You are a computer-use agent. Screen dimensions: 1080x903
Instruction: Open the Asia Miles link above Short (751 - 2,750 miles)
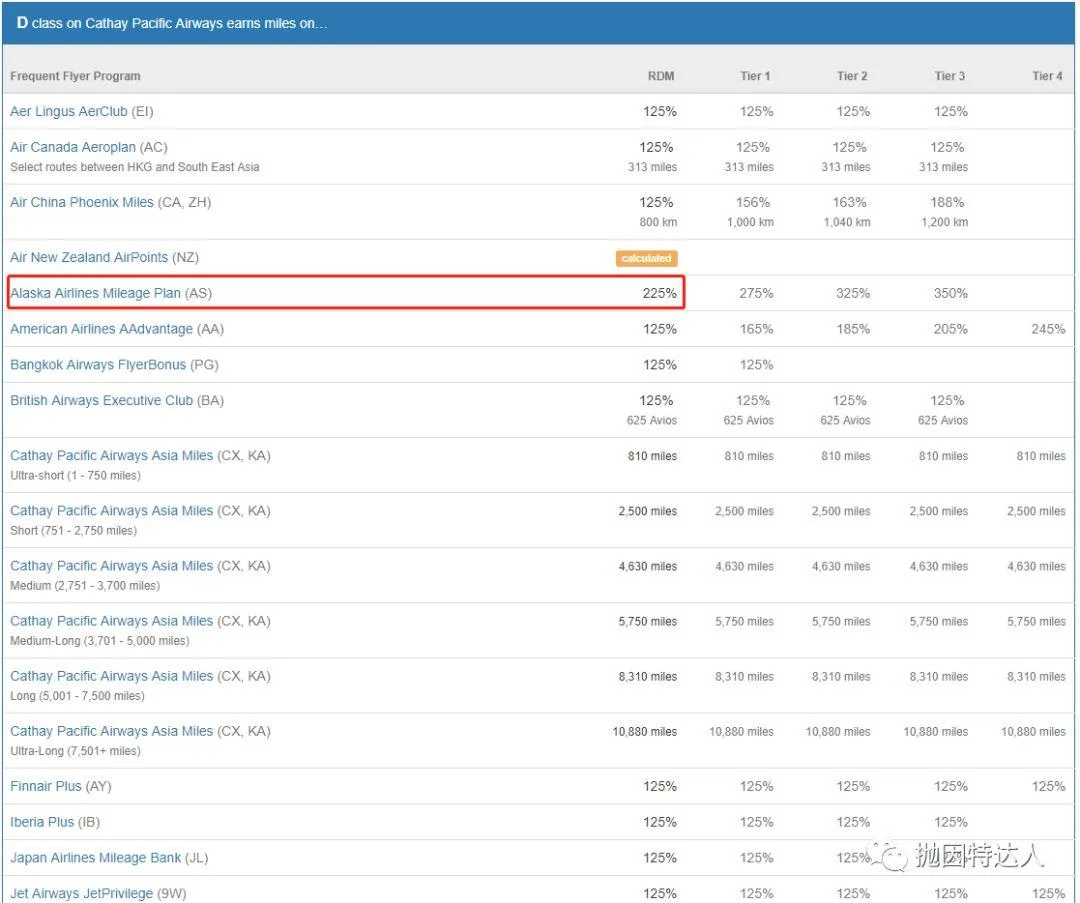(112, 511)
